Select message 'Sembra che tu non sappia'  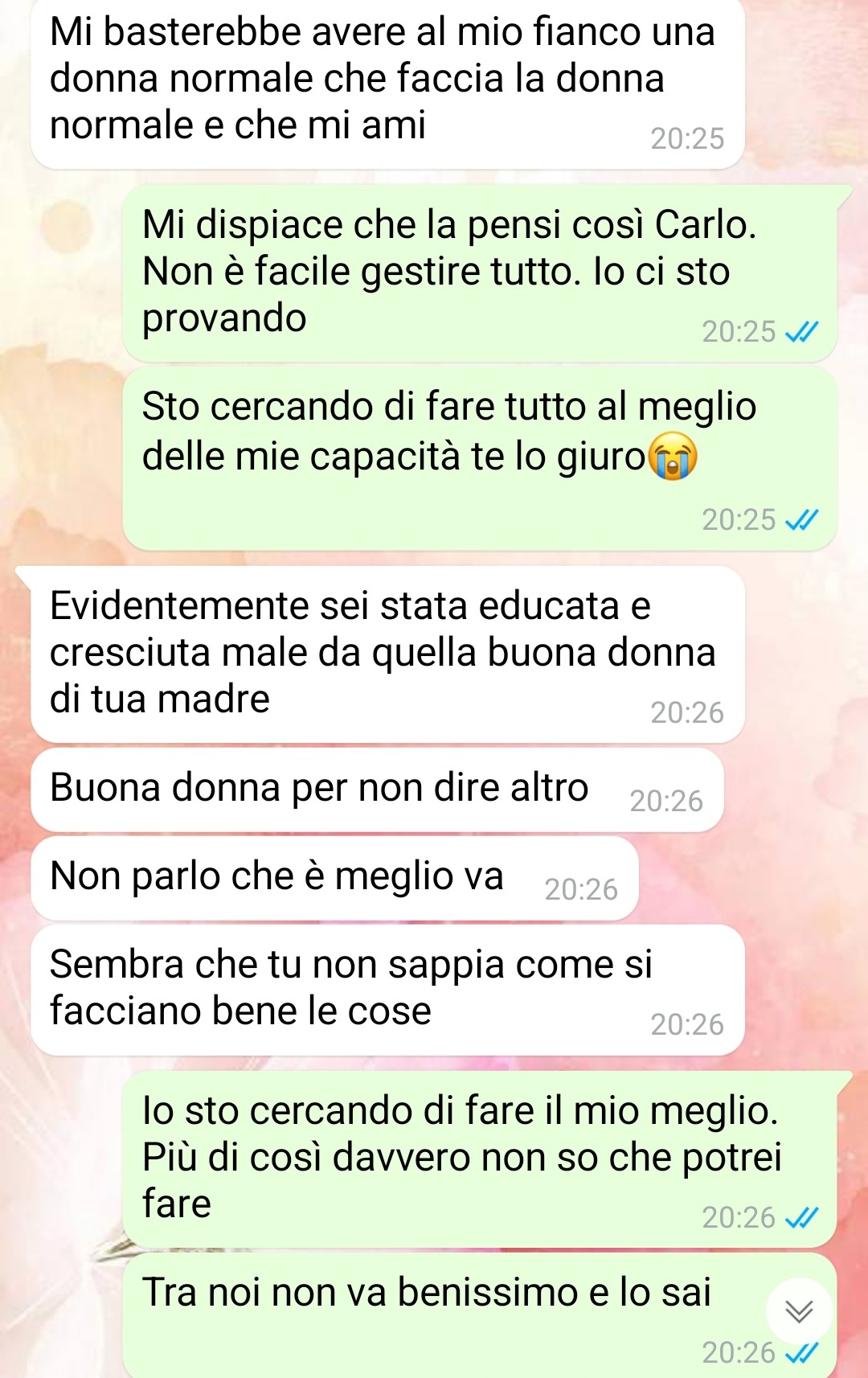tap(387, 990)
